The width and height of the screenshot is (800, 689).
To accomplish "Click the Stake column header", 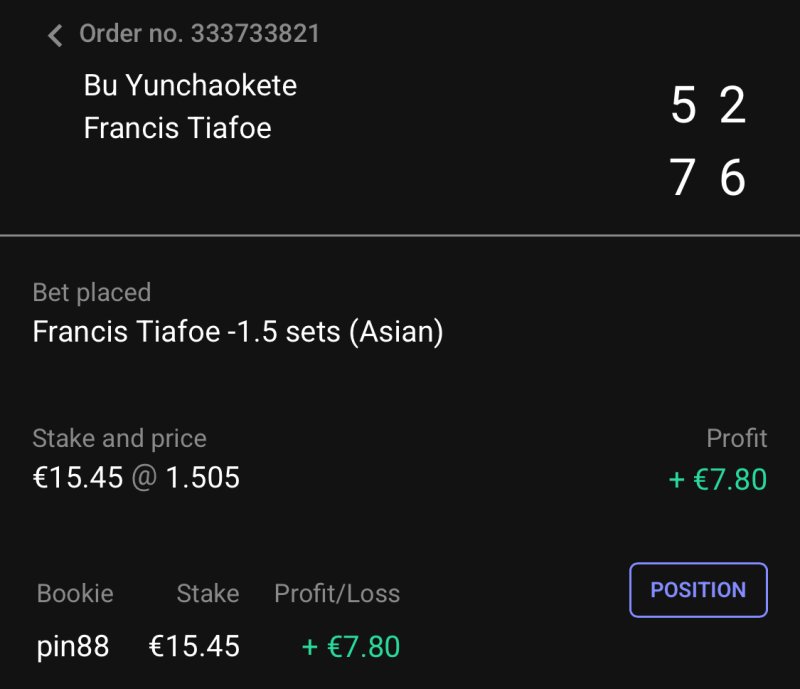I will coord(207,593).
